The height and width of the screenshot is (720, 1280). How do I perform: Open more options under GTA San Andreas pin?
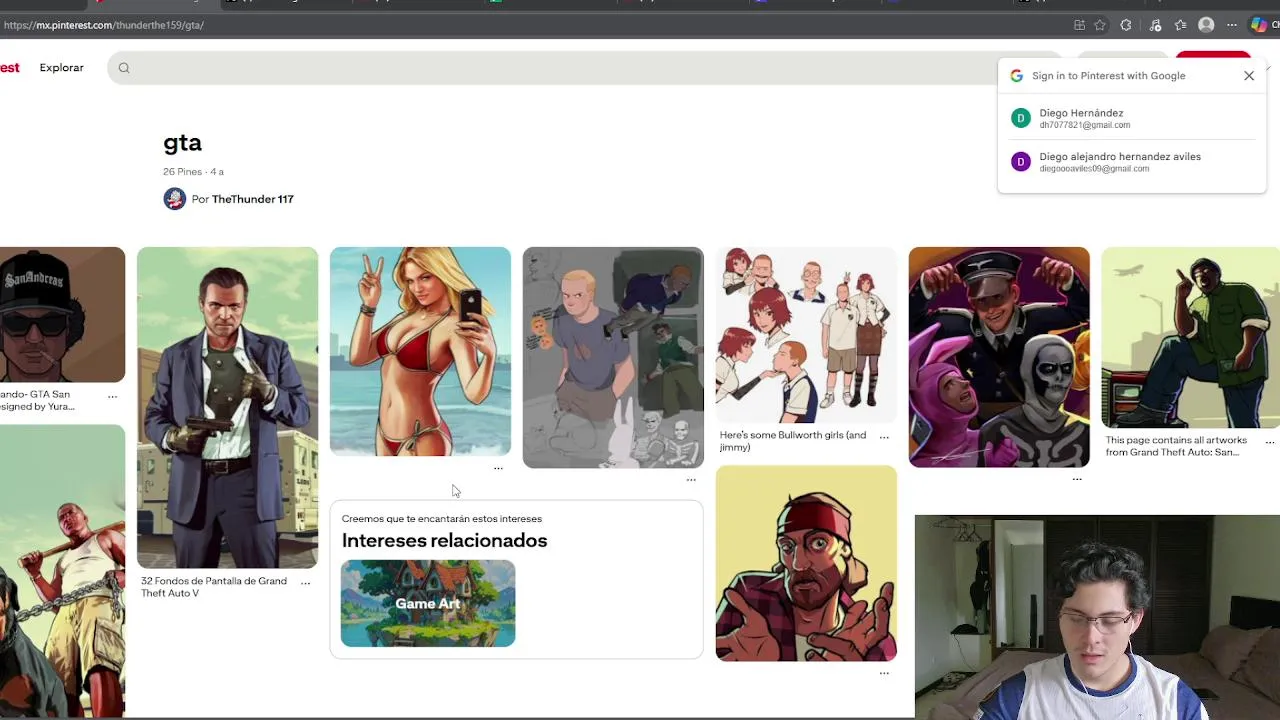pyautogui.click(x=112, y=397)
